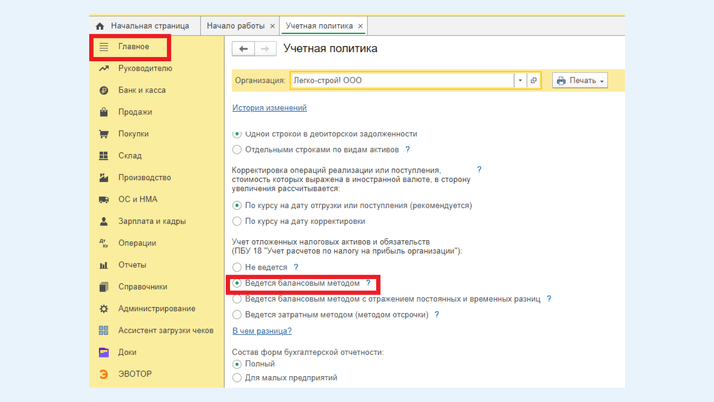Go back with the left arrow button
Screen dimensions: 714x402
(x=243, y=49)
